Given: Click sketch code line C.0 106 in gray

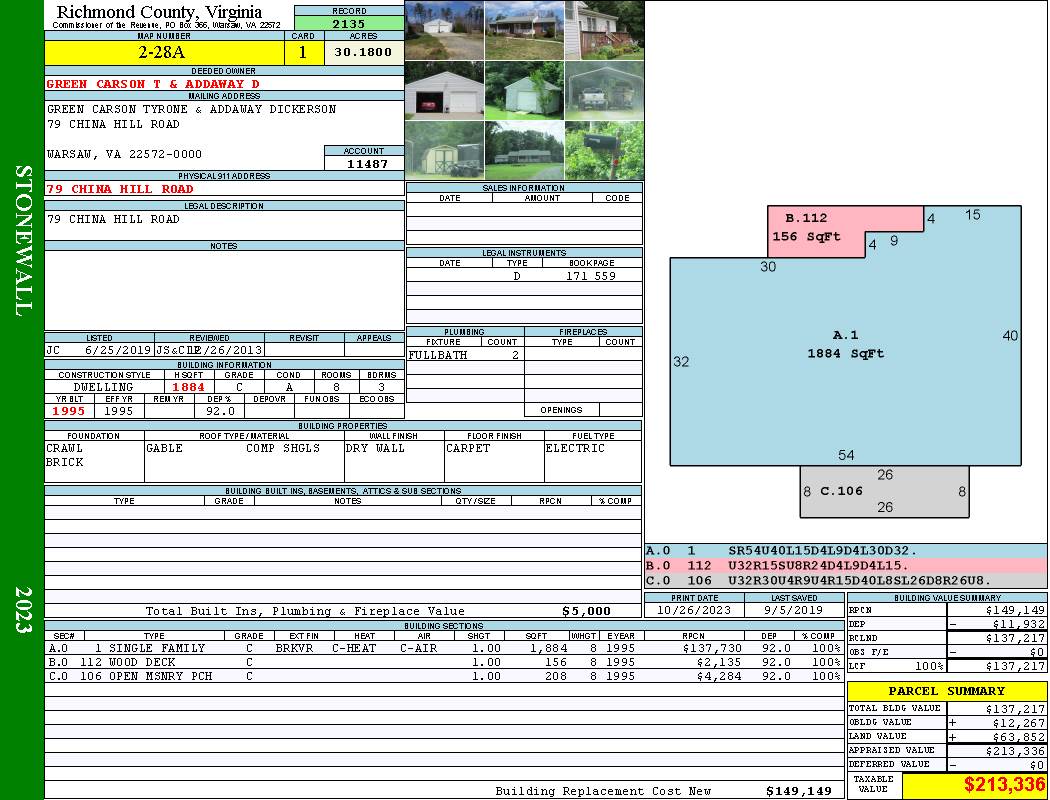Looking at the screenshot, I should 845,580.
